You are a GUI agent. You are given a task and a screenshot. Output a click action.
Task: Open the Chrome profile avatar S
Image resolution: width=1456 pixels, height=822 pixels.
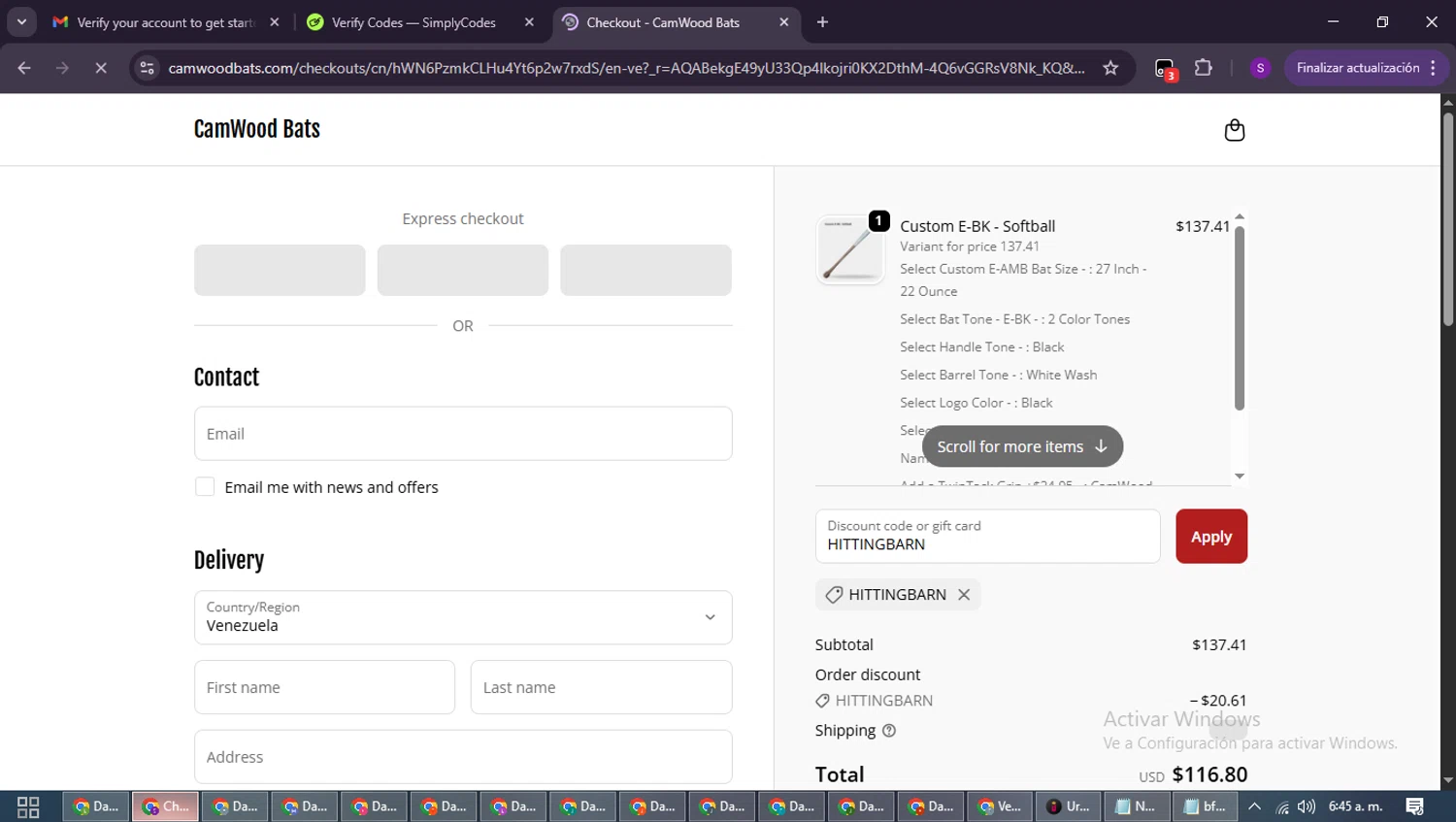coord(1260,68)
